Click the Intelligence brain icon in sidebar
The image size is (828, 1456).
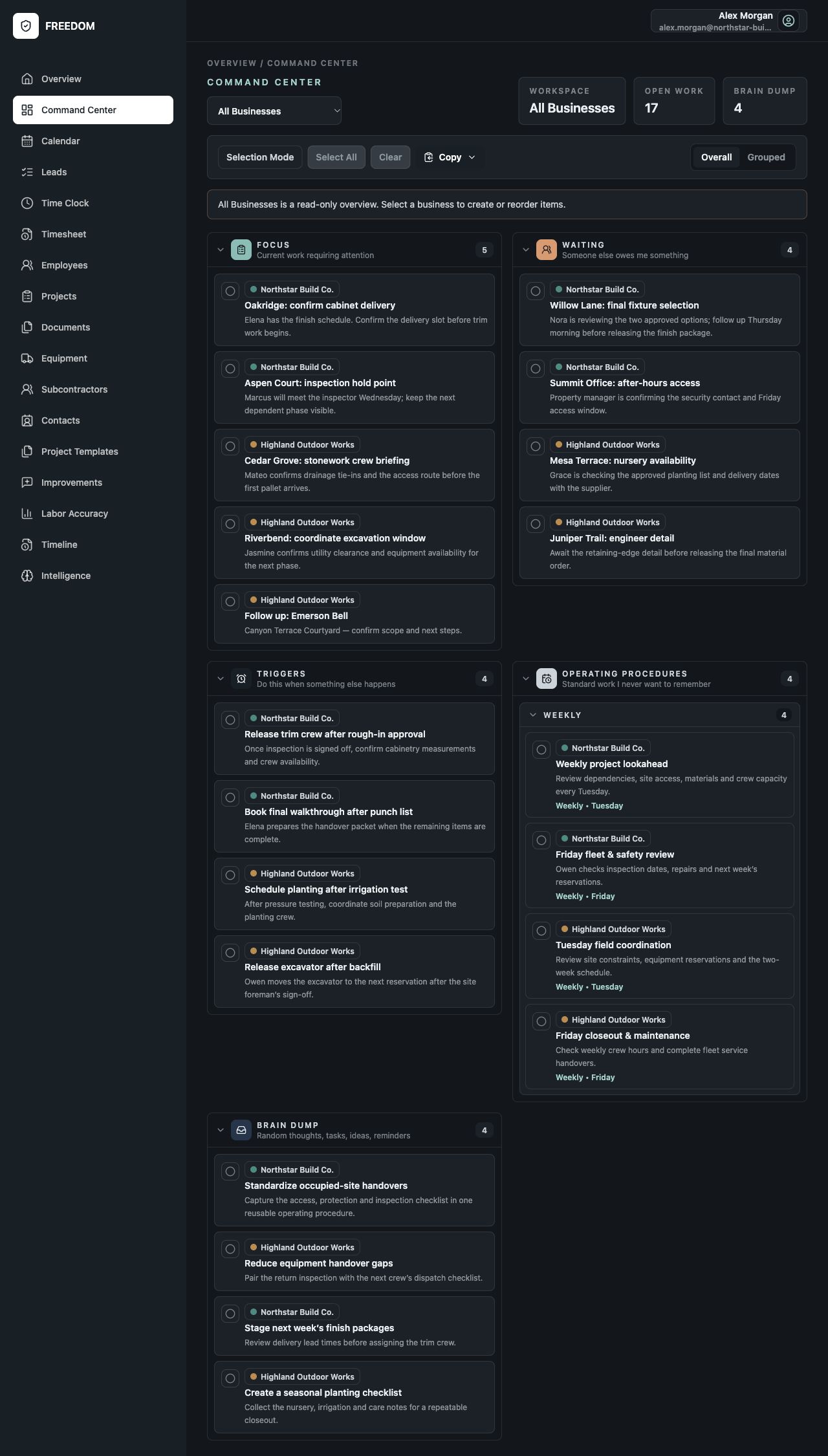[27, 576]
